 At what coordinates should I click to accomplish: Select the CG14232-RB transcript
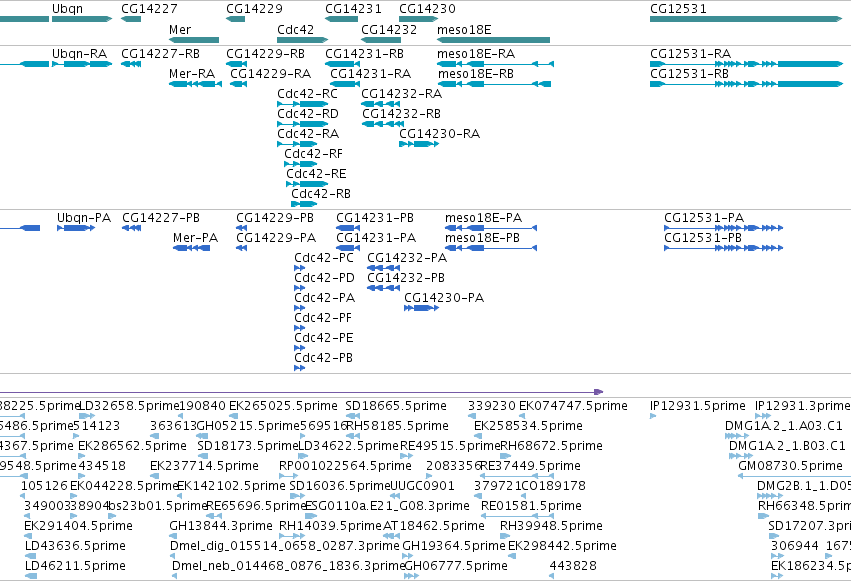pos(383,124)
